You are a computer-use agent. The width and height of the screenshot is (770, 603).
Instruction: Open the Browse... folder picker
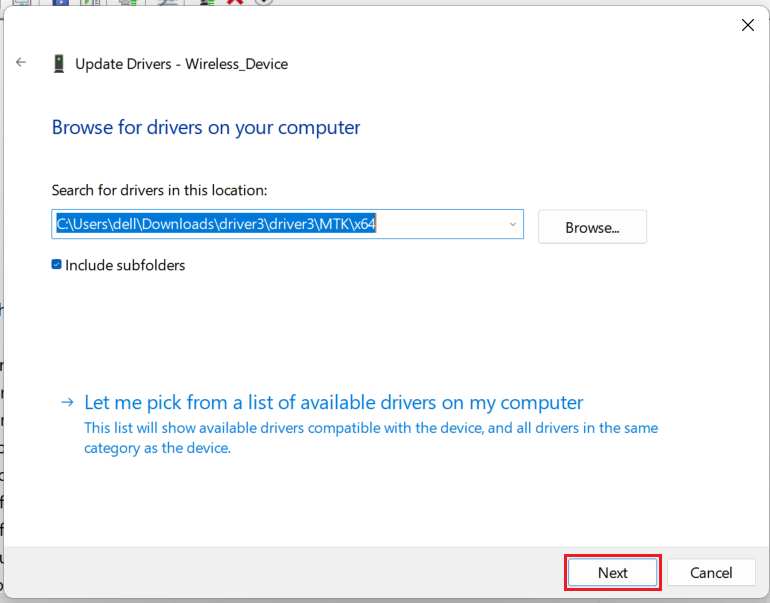click(x=592, y=227)
